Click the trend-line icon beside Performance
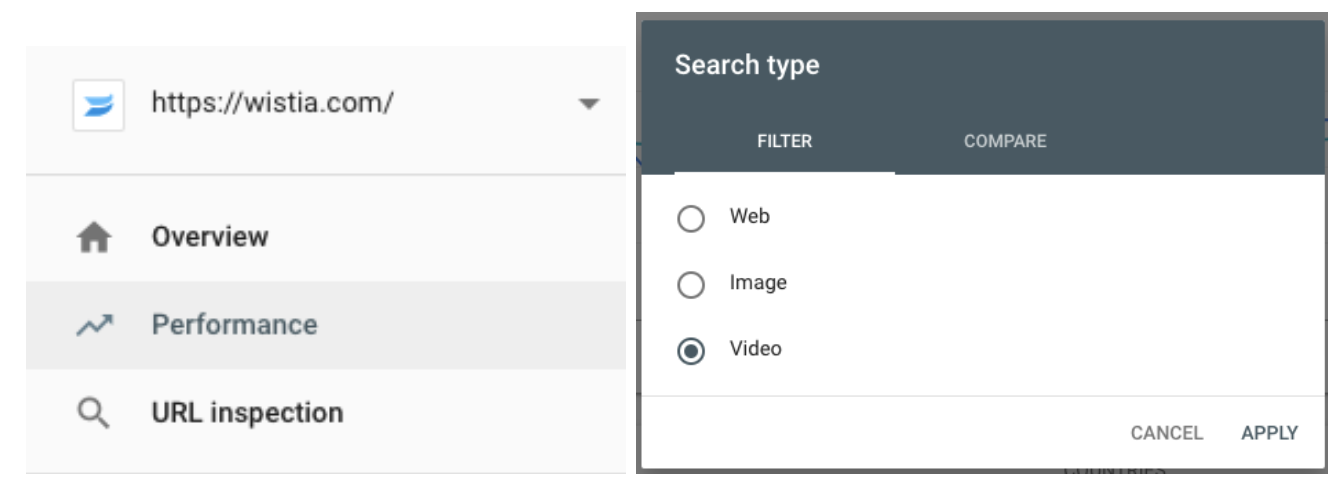Viewport: 1344px width, 498px height. click(94, 326)
